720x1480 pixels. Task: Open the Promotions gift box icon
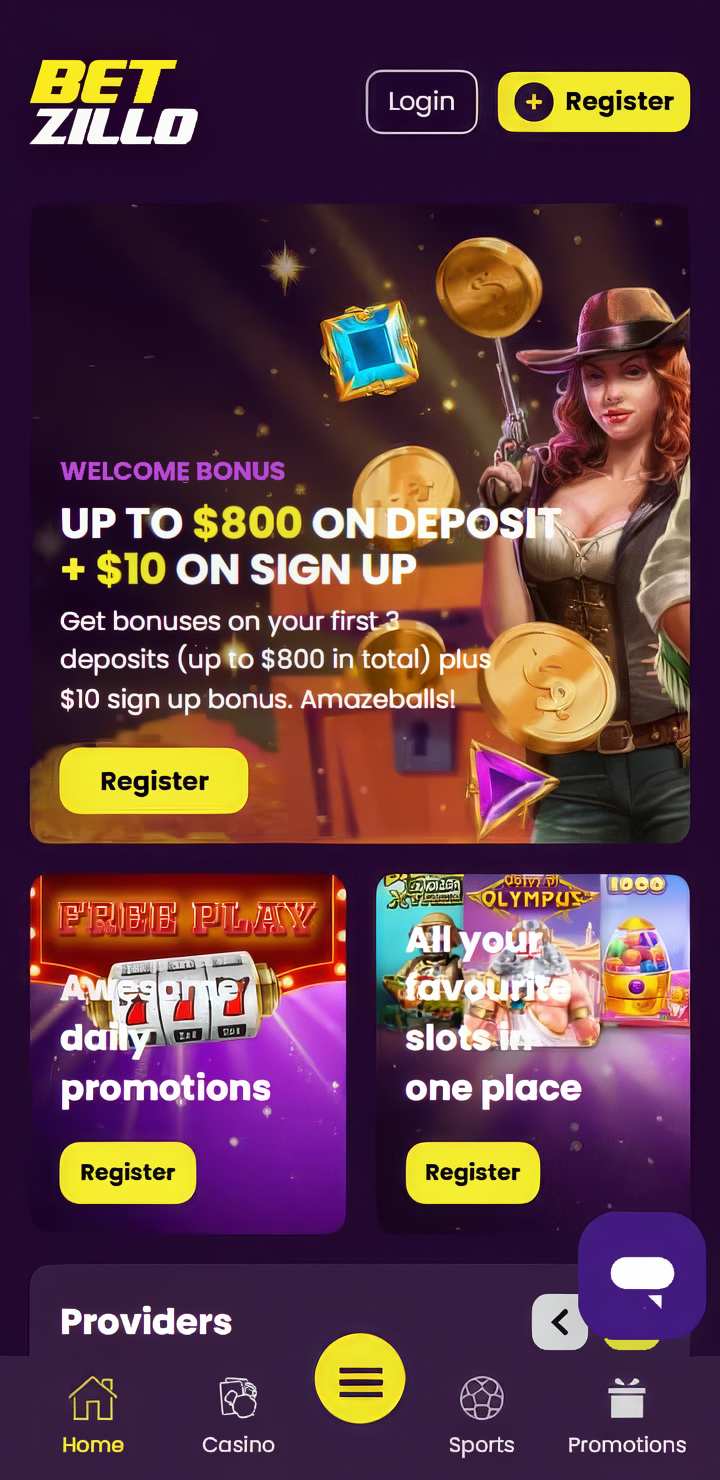pos(627,1397)
